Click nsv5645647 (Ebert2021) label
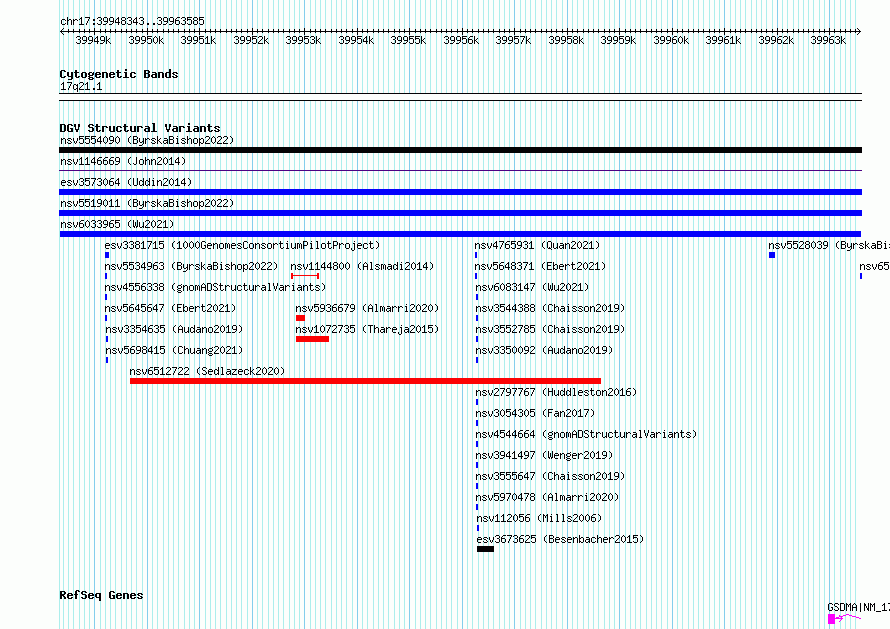Image resolution: width=890 pixels, height=629 pixels. coord(170,308)
